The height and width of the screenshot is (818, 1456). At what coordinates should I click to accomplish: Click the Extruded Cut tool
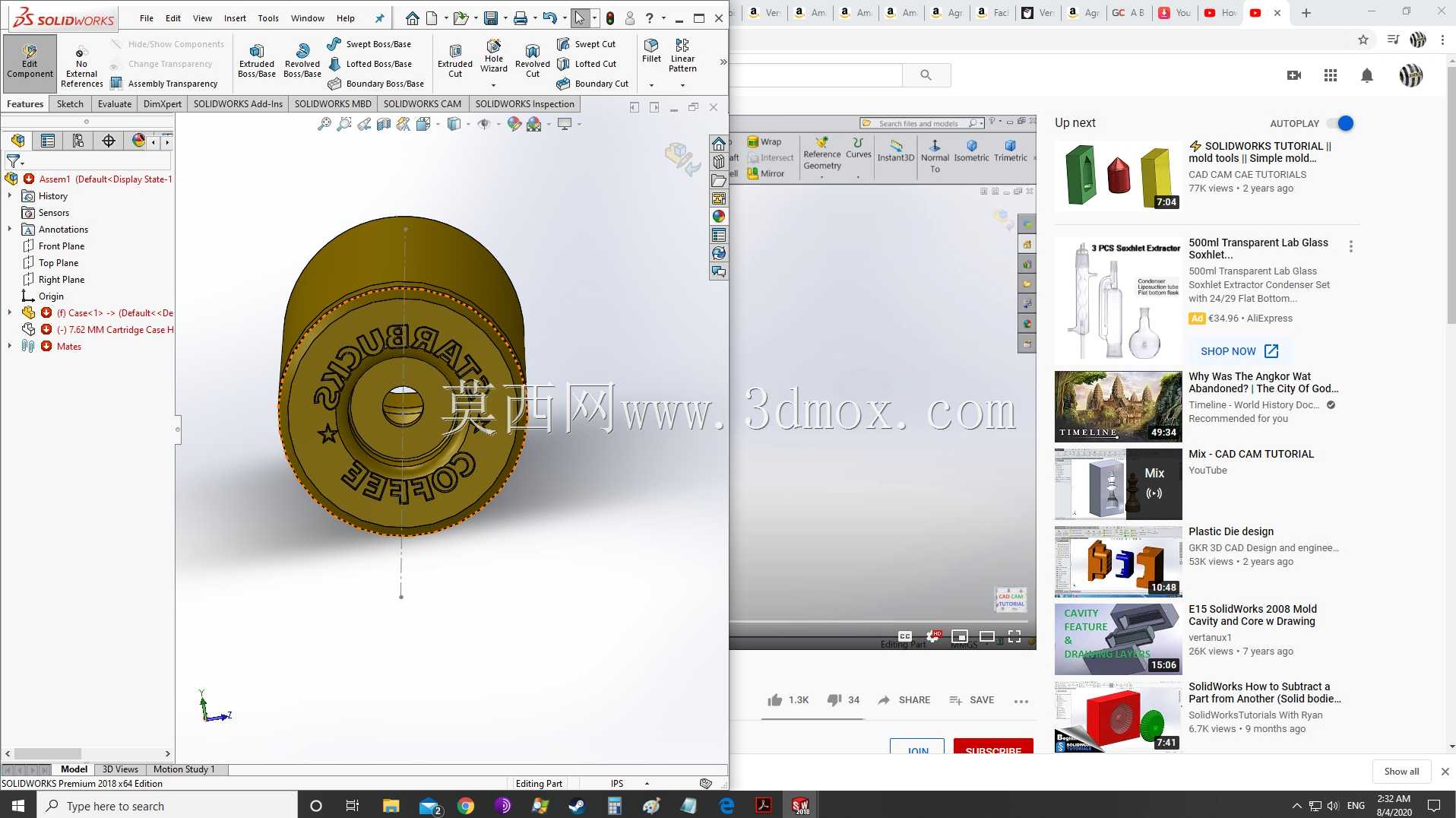tap(455, 60)
